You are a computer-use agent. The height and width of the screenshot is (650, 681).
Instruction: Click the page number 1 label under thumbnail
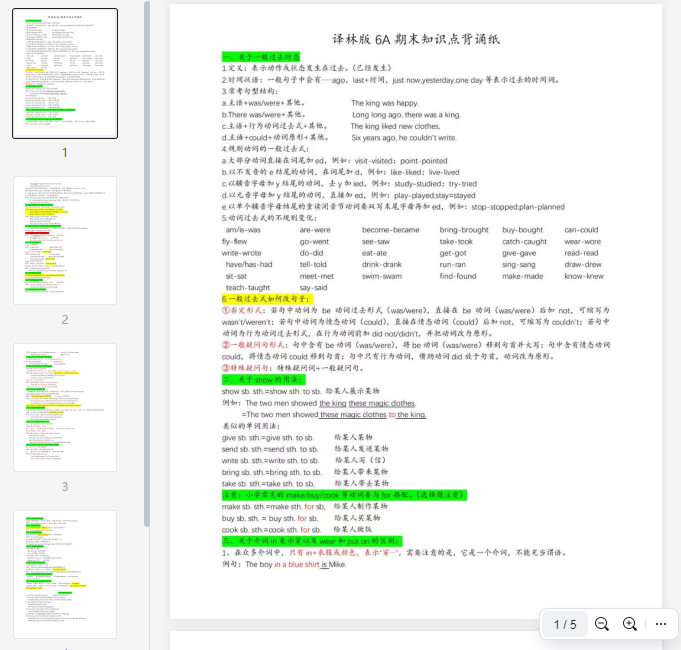pyautogui.click(x=65, y=153)
